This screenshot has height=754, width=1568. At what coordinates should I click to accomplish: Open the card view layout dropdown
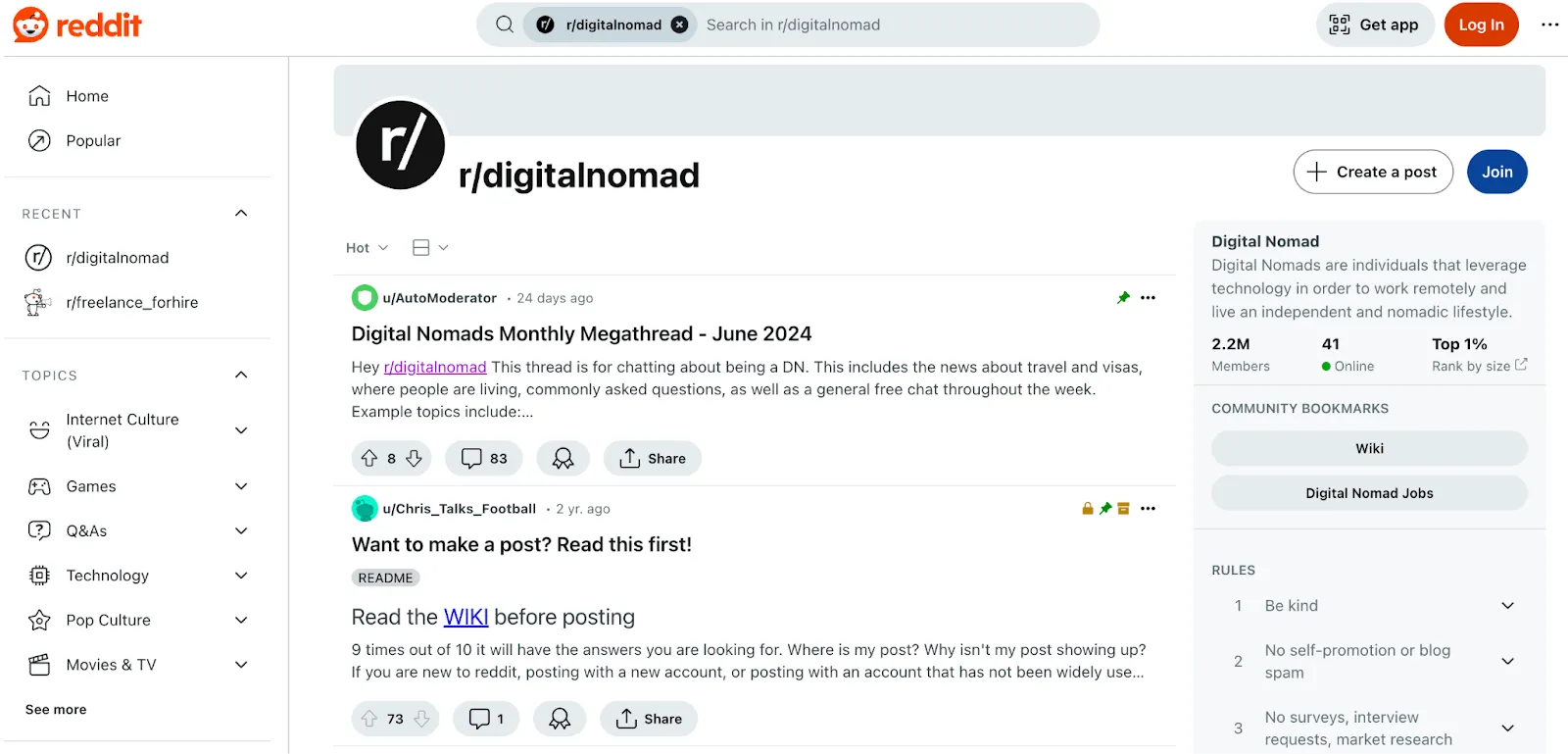coord(430,248)
